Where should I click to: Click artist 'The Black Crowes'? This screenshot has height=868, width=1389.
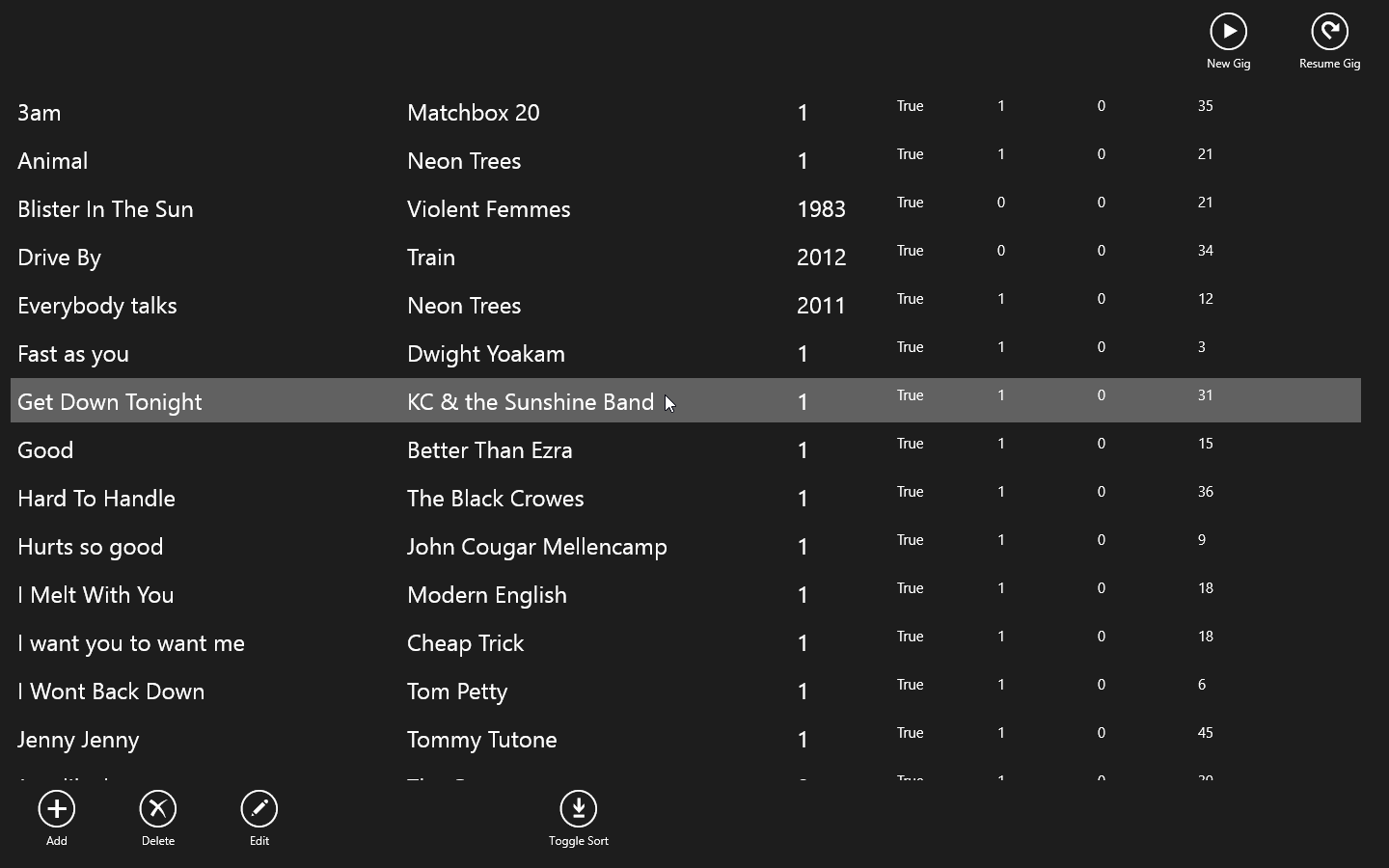[x=496, y=499]
